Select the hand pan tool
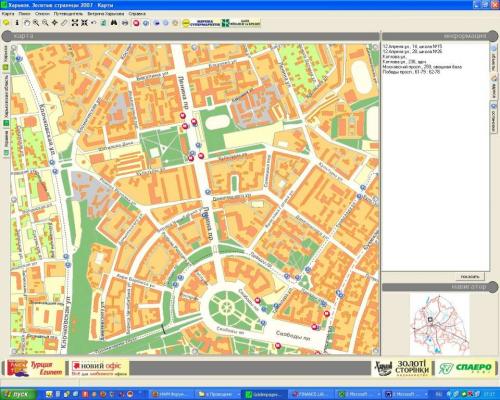Screen dimensions: 500x400 [x=27, y=23]
